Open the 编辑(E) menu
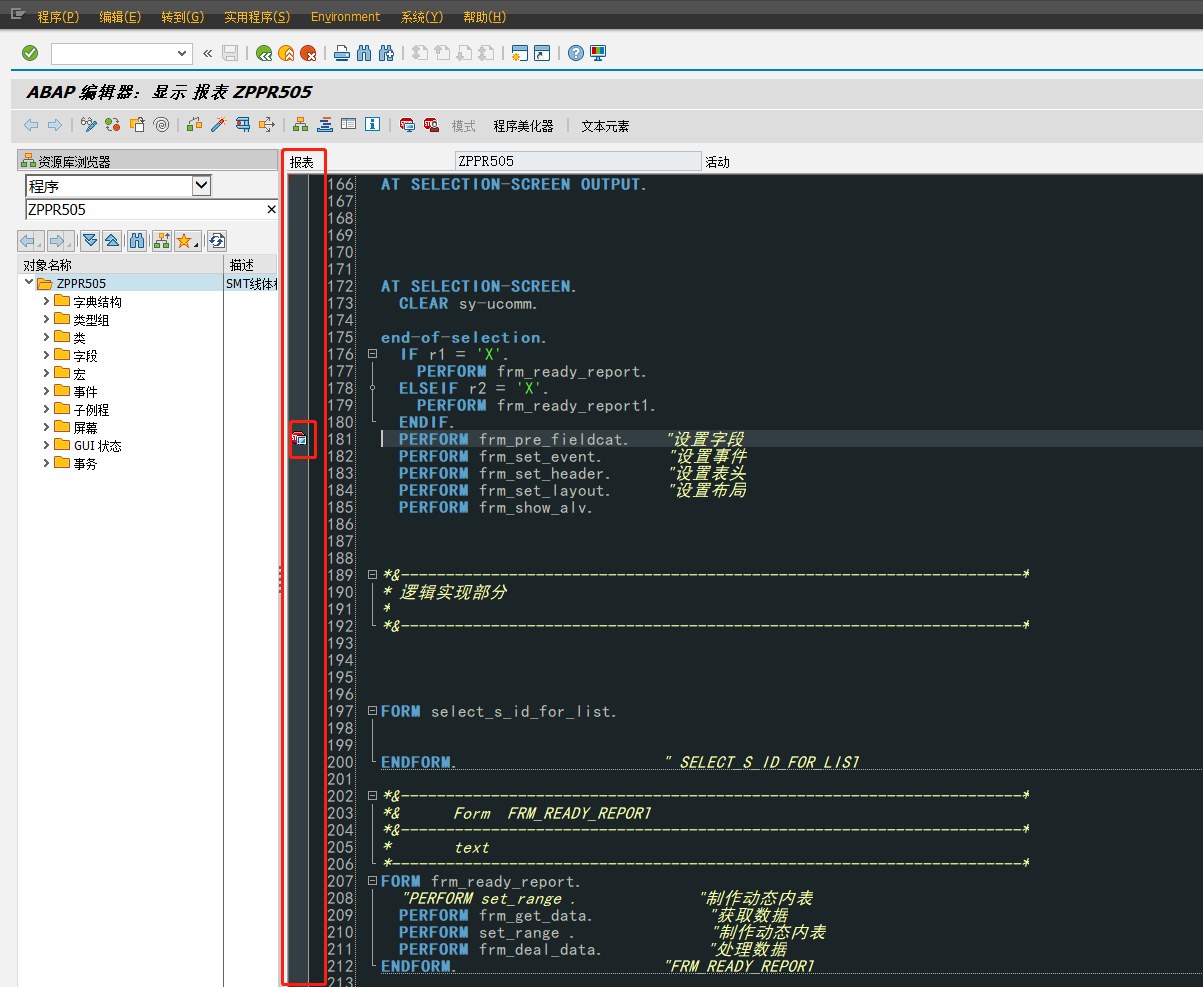1203x987 pixels. [x=121, y=17]
